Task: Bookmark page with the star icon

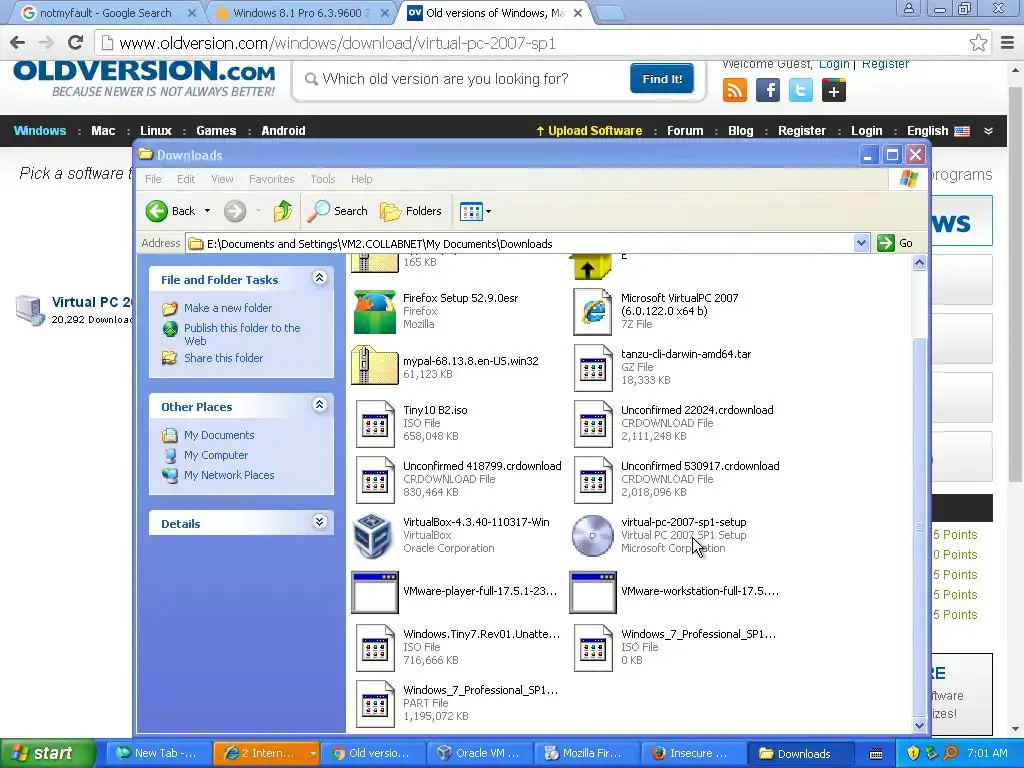Action: [x=978, y=43]
